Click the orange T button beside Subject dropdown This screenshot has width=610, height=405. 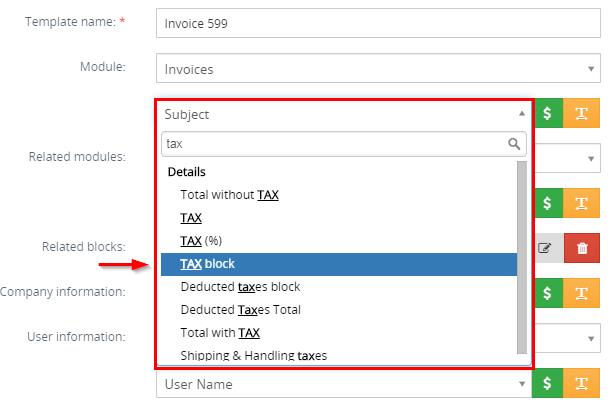(x=581, y=114)
